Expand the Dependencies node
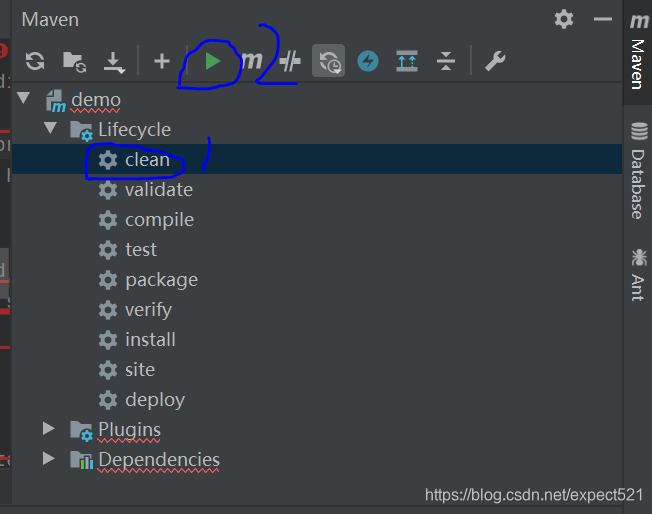 49,458
